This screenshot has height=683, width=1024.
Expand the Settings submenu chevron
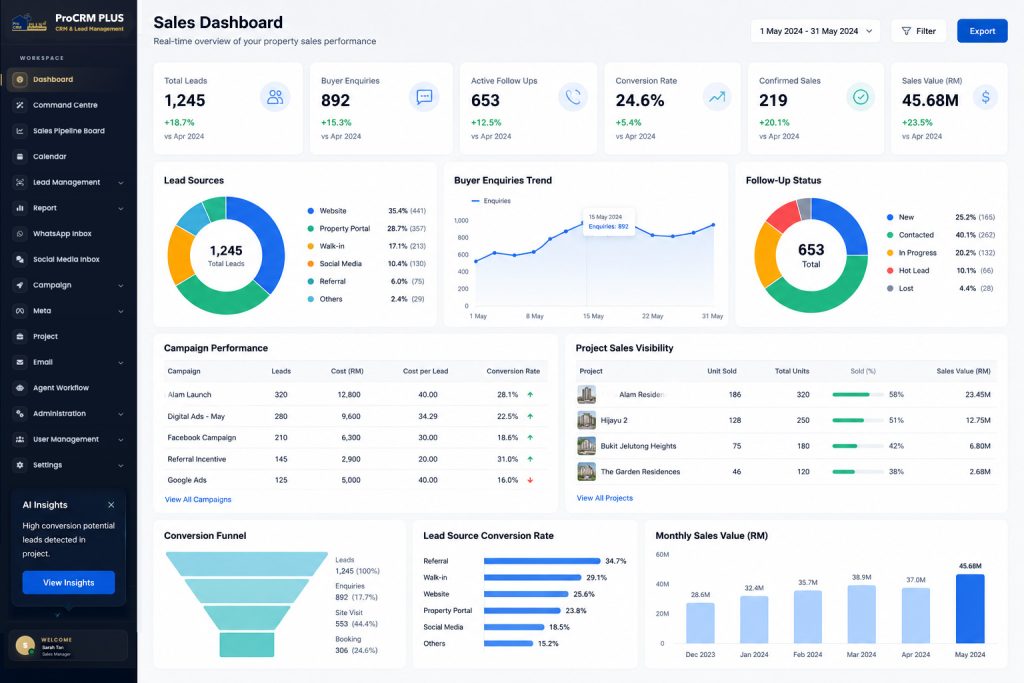coord(121,466)
